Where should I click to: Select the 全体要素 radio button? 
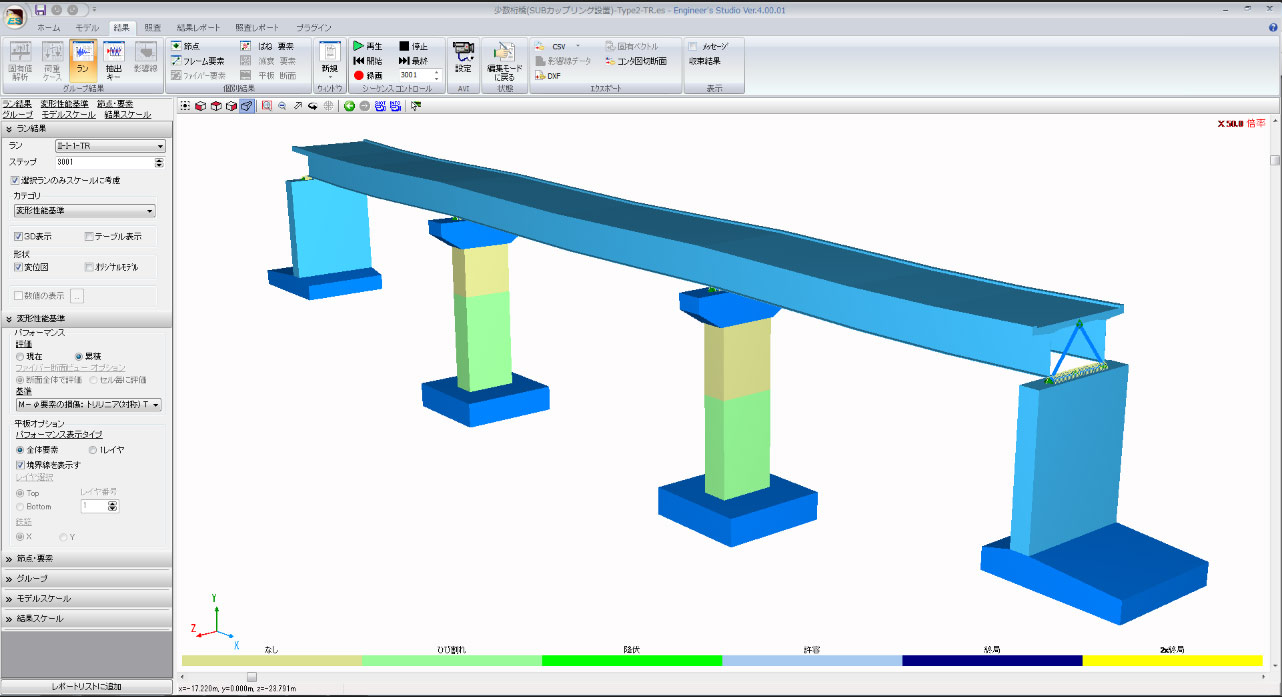(21, 450)
